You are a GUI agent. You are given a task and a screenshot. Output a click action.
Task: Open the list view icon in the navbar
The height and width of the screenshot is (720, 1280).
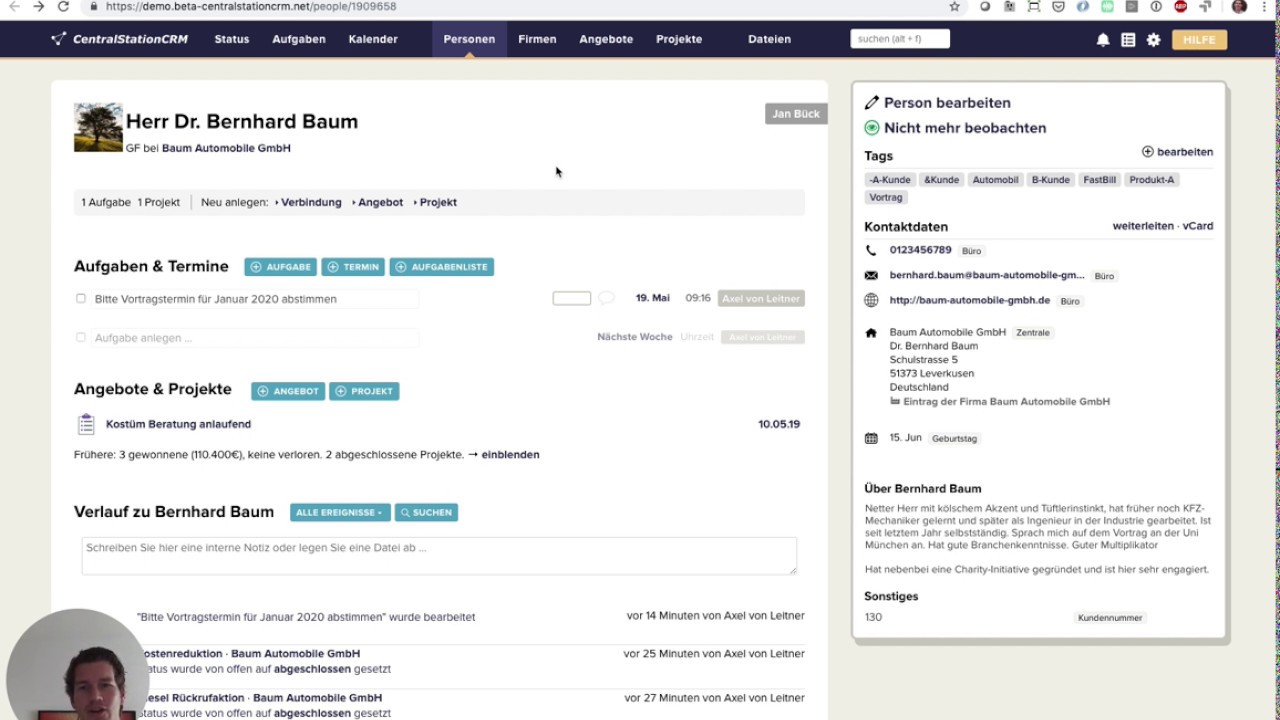(1128, 40)
